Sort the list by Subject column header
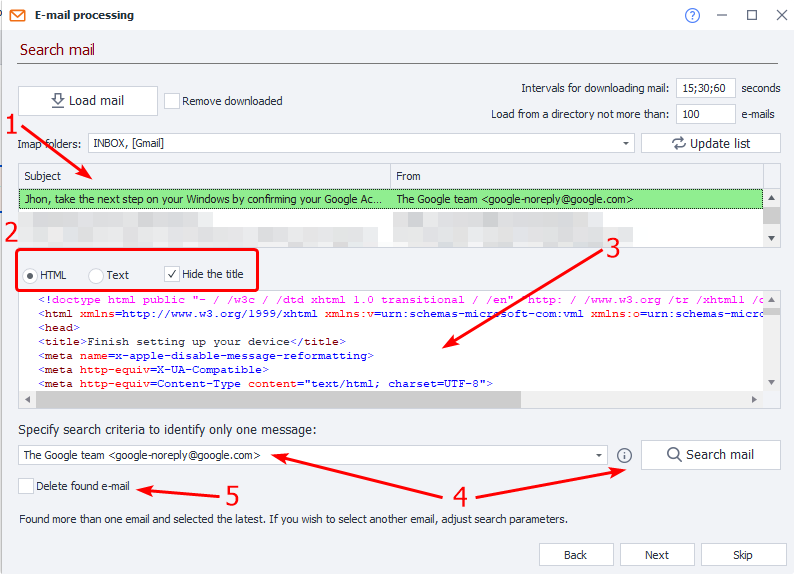 pyautogui.click(x=204, y=176)
